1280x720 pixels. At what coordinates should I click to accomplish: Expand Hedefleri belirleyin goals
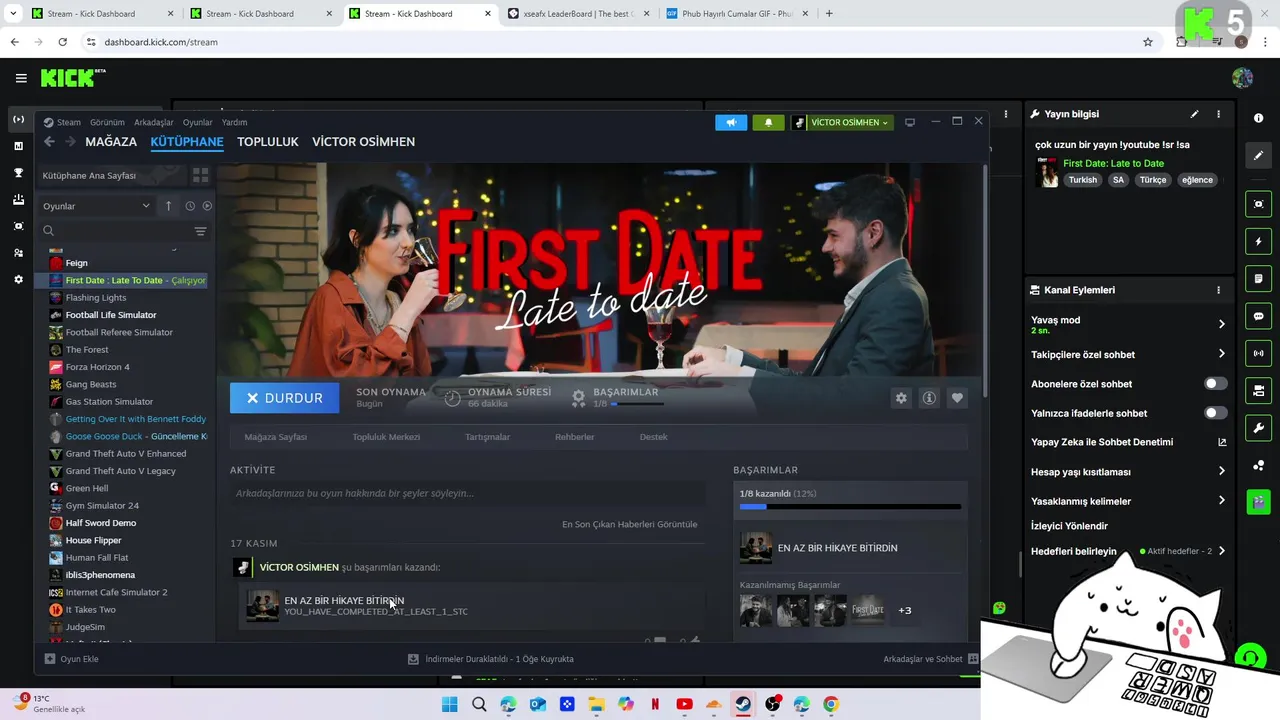click(x=1221, y=551)
